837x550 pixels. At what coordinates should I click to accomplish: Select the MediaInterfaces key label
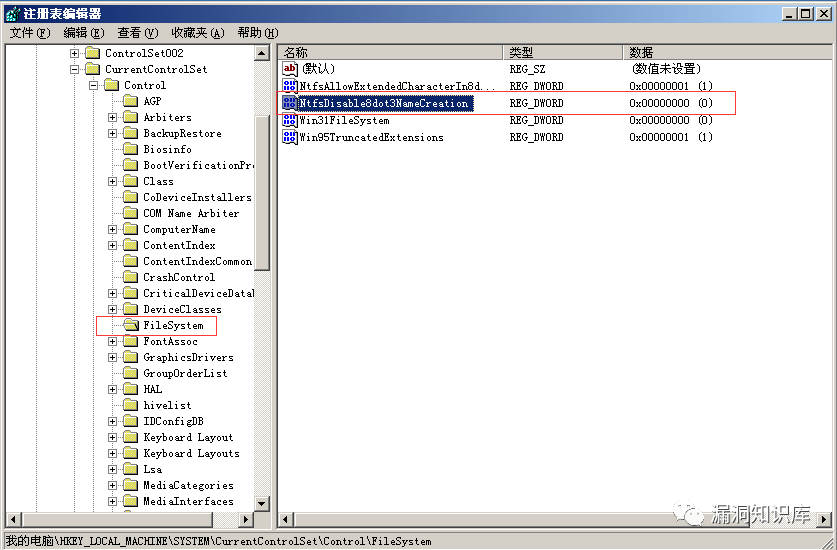pyautogui.click(x=188, y=501)
